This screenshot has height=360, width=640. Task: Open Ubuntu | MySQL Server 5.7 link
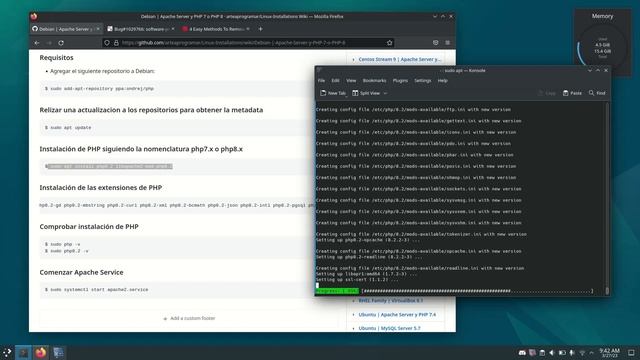coord(389,328)
